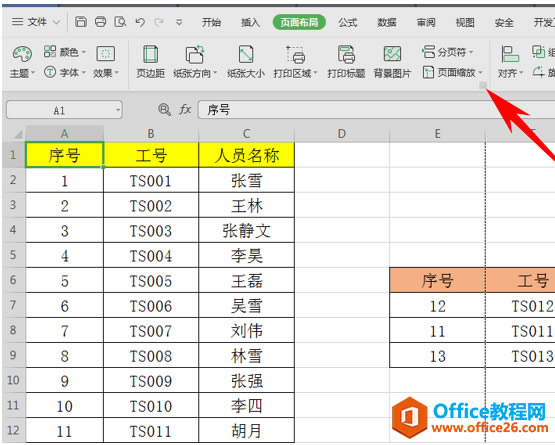Screen dimensions: 555x445
Task: Open the 打印区域 print area dropdown
Action: click(296, 62)
